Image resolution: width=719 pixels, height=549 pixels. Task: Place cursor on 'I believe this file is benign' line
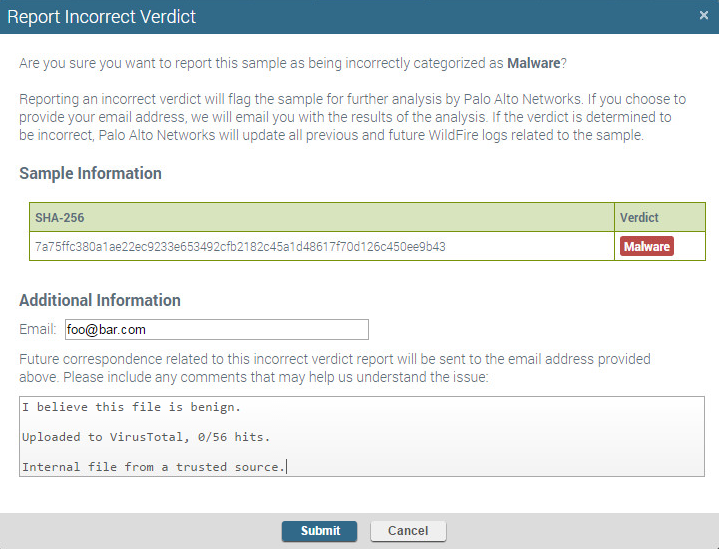[131, 407]
